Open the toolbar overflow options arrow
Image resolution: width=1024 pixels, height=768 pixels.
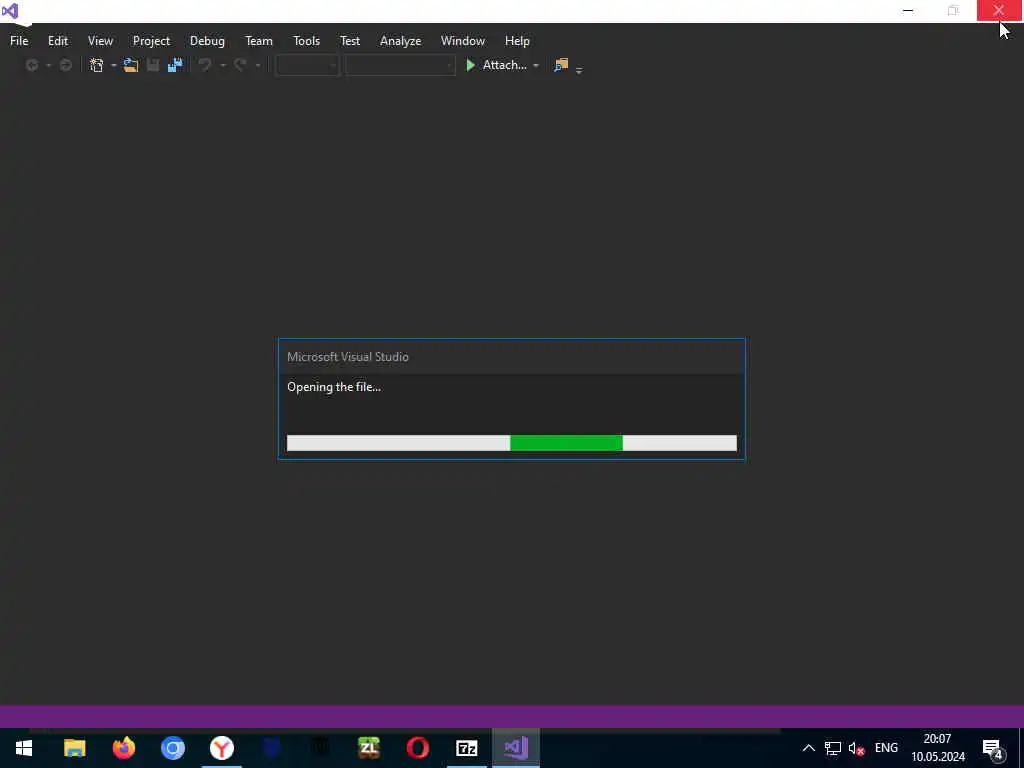579,69
